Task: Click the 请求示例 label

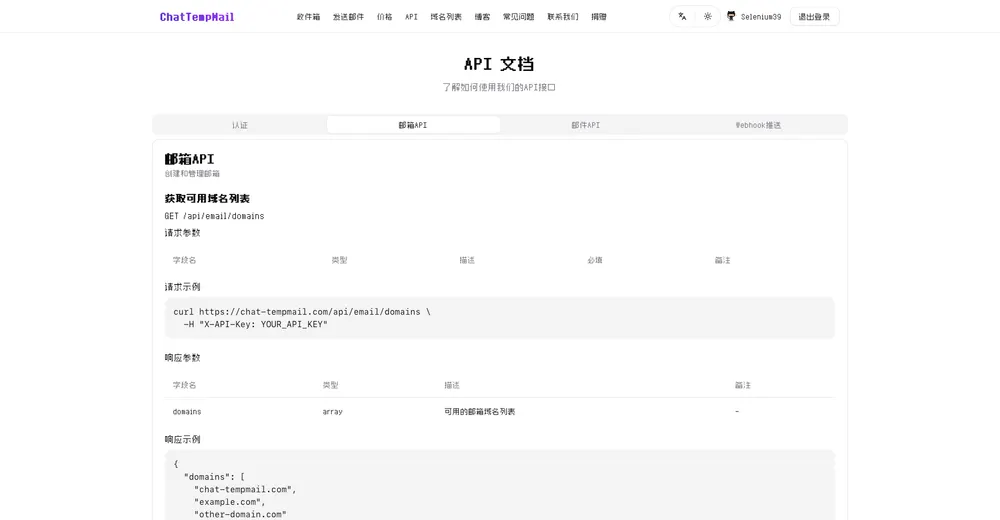Action: pyautogui.click(x=182, y=287)
